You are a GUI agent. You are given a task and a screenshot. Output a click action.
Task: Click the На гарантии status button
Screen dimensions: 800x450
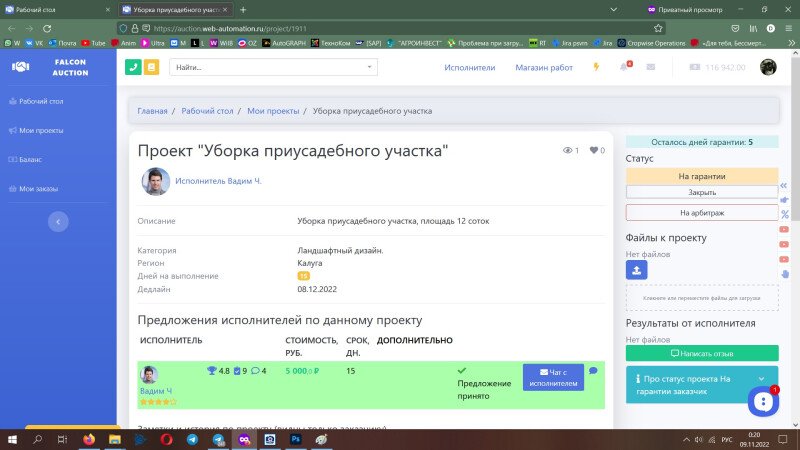tap(702, 176)
